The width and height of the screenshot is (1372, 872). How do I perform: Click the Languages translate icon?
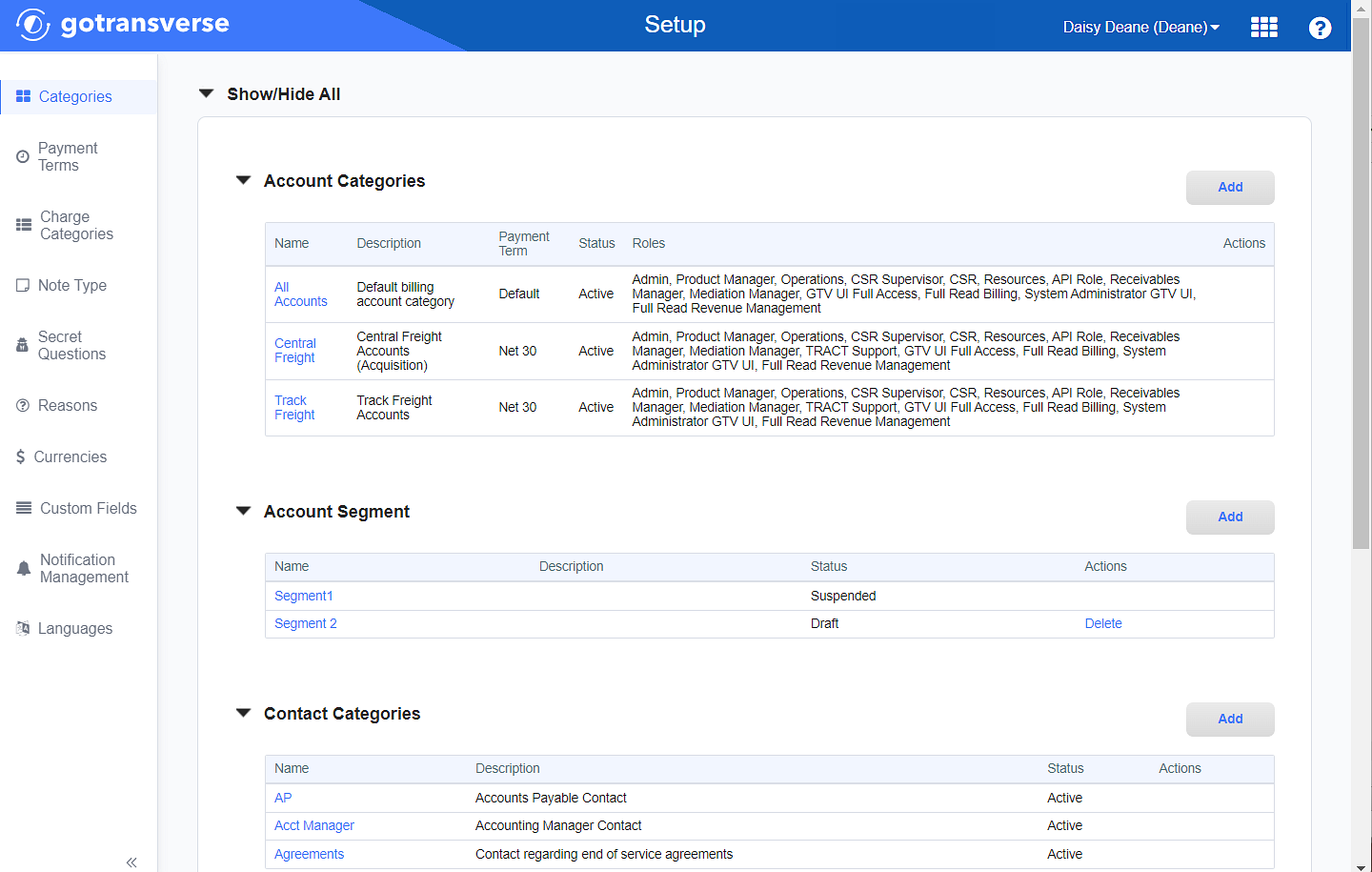pos(23,628)
